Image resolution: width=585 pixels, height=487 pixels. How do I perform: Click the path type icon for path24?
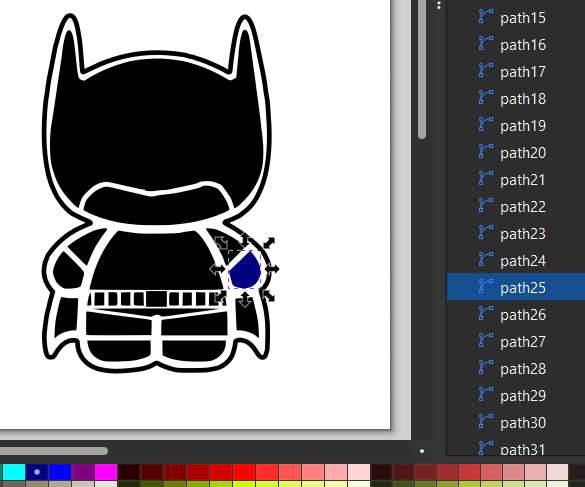point(485,259)
